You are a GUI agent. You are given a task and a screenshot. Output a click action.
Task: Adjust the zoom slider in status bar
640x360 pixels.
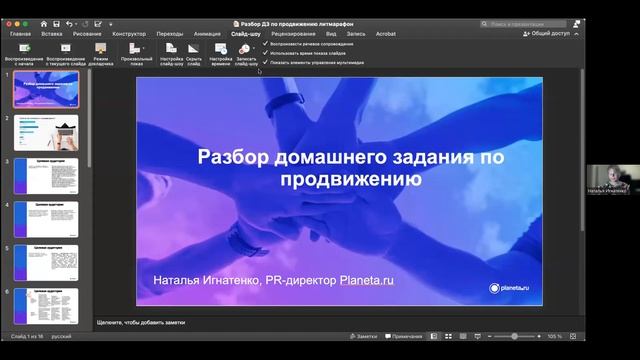tap(514, 336)
